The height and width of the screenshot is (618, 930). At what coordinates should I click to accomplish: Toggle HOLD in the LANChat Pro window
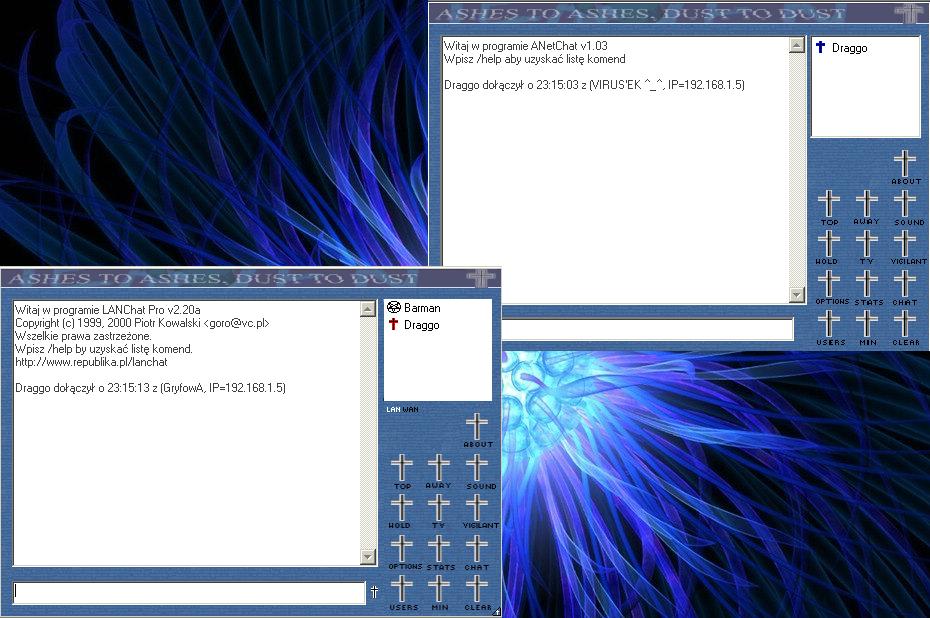click(402, 508)
